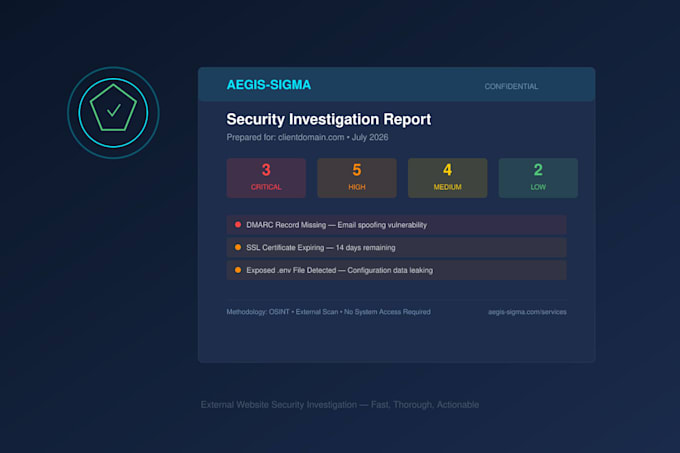Click the 'Prepared for: clientdomain.com' subtitle
The width and height of the screenshot is (680, 453).
point(307,137)
